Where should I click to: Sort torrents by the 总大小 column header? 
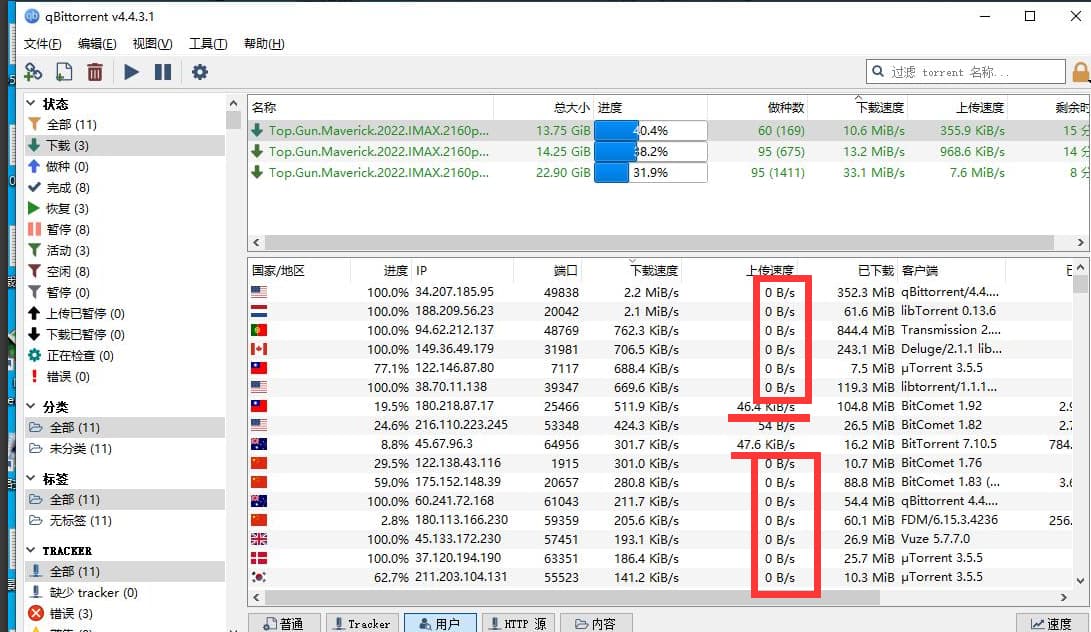(543, 107)
